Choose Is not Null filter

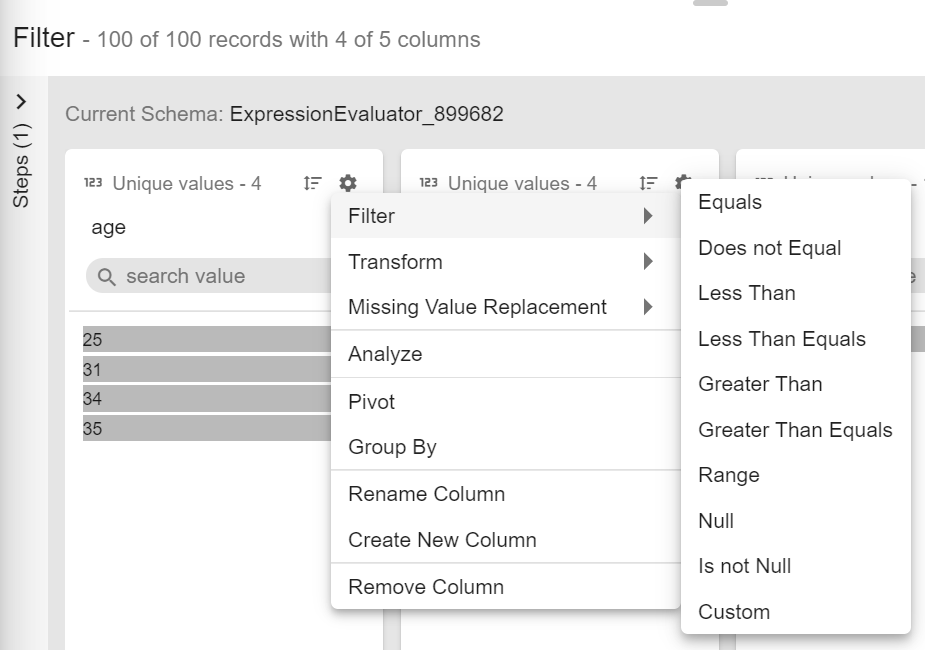pos(744,566)
